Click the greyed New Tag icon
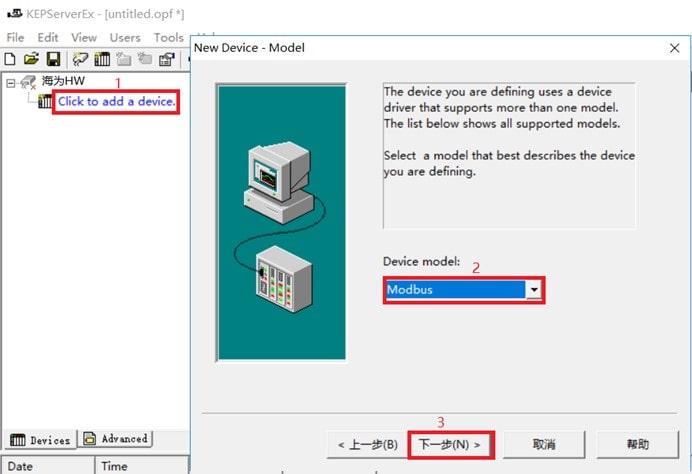692x474 pixels. point(145,59)
